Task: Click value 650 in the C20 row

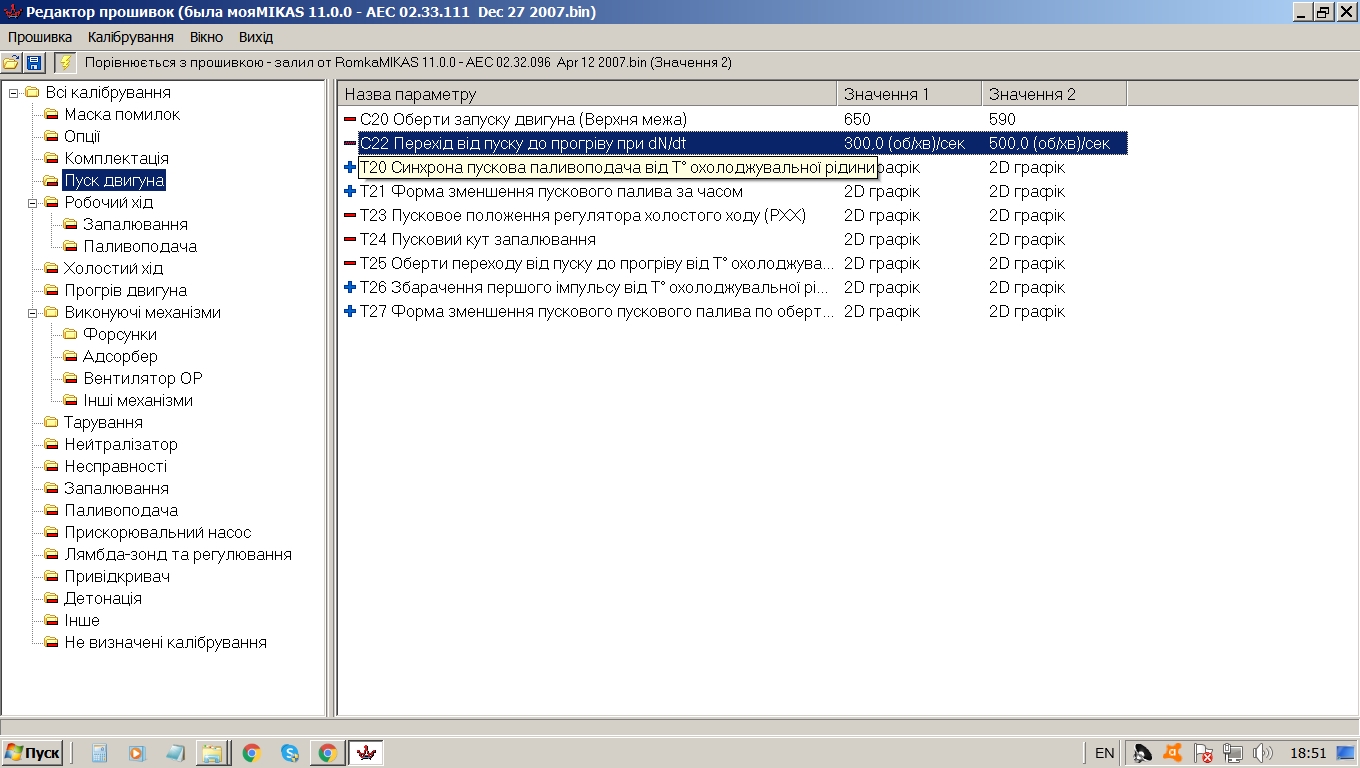Action: pos(857,119)
